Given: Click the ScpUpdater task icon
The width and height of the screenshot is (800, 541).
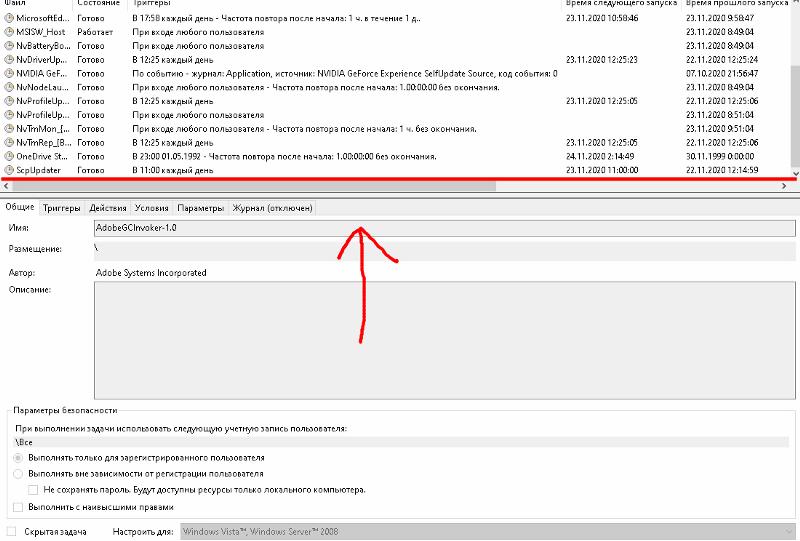Looking at the screenshot, I should pos(9,170).
